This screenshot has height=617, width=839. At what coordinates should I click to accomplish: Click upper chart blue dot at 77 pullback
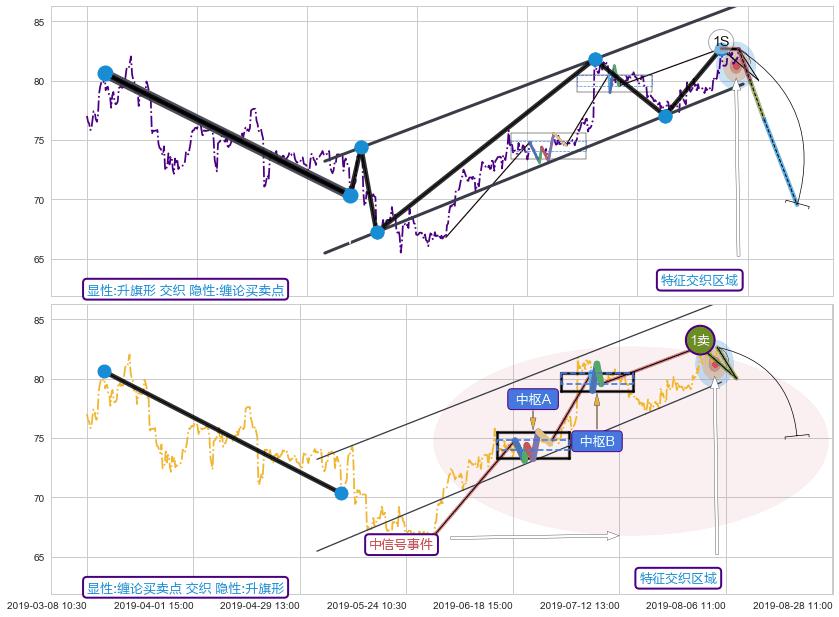point(665,116)
